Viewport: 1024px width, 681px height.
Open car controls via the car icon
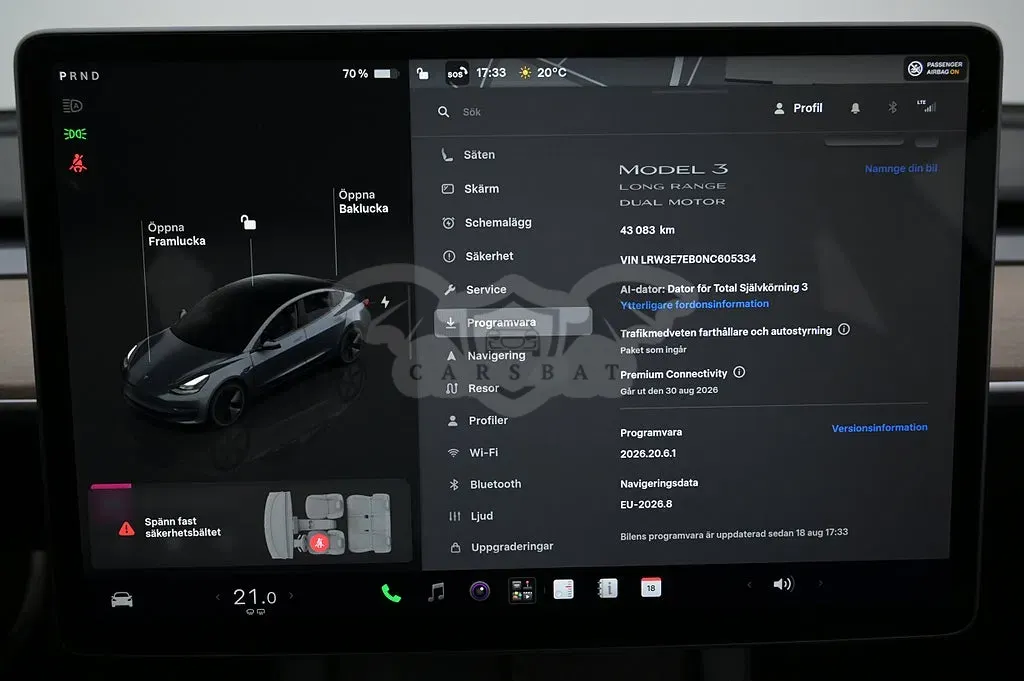(122, 599)
